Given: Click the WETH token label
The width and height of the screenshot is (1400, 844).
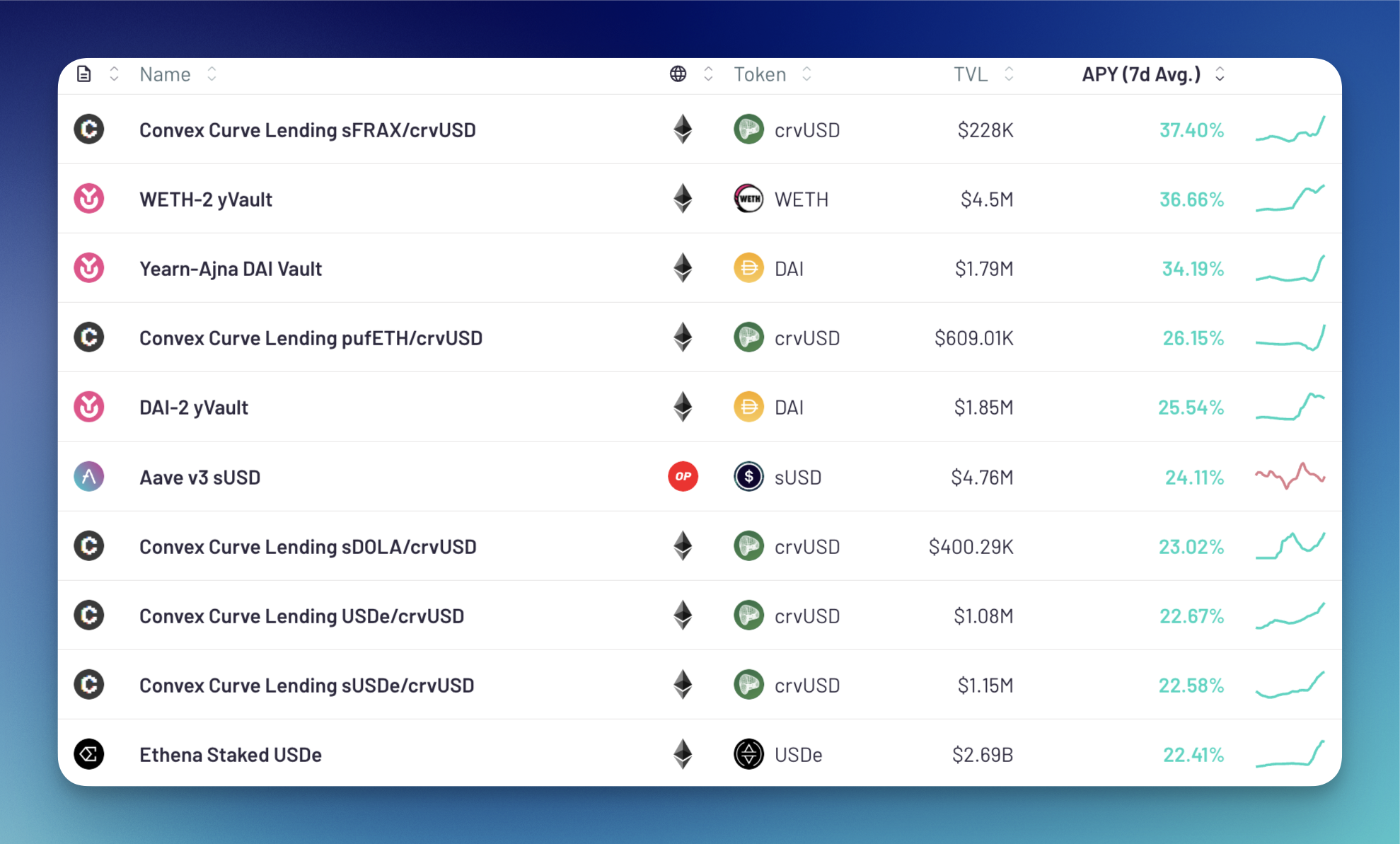Looking at the screenshot, I should [802, 200].
